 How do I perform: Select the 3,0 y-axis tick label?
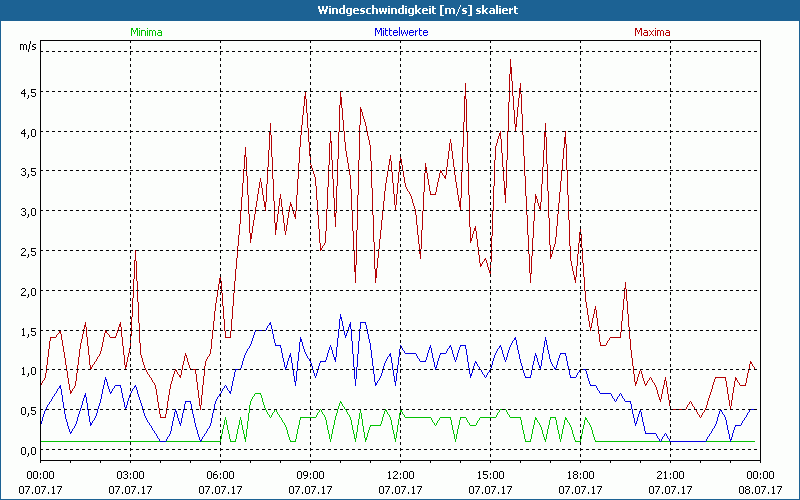click(x=27, y=211)
